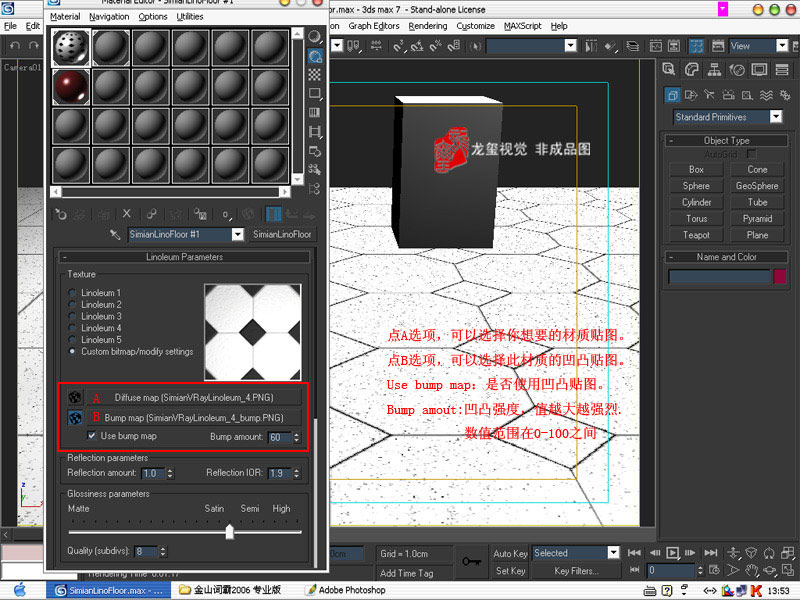The height and width of the screenshot is (600, 800).
Task: Collapse the Object Type rollout
Action: click(727, 141)
